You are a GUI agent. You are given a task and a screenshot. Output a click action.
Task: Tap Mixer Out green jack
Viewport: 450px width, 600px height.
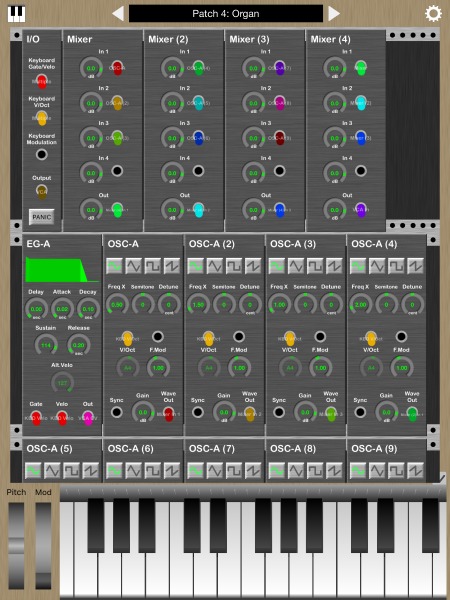tap(117, 210)
